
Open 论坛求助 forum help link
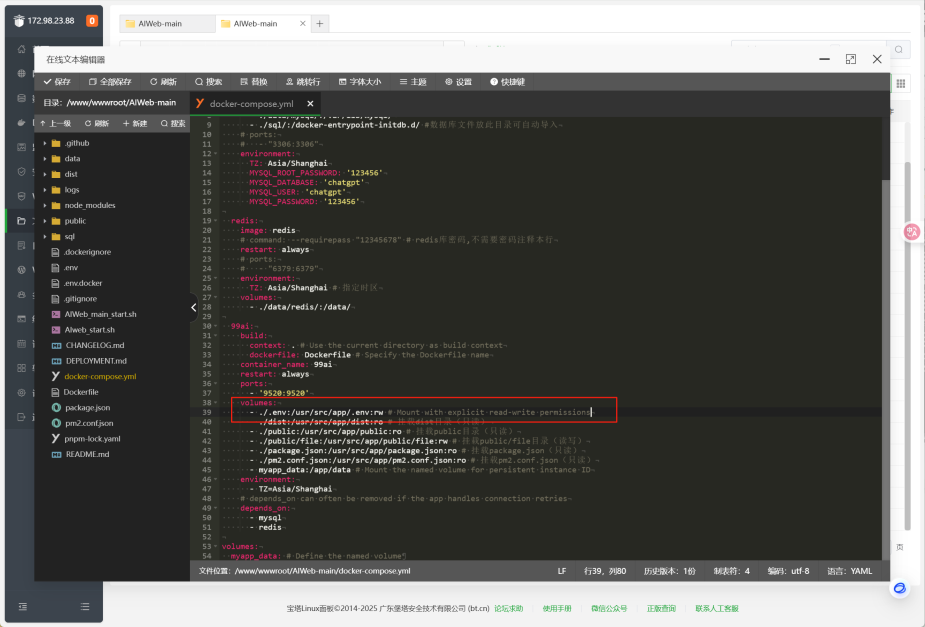(509, 609)
